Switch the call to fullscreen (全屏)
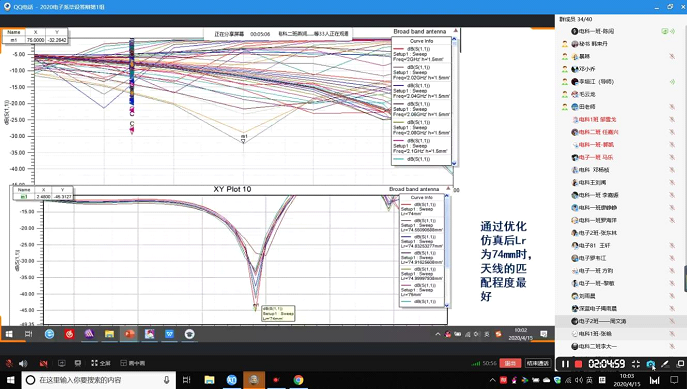The image size is (692, 389). (101, 363)
